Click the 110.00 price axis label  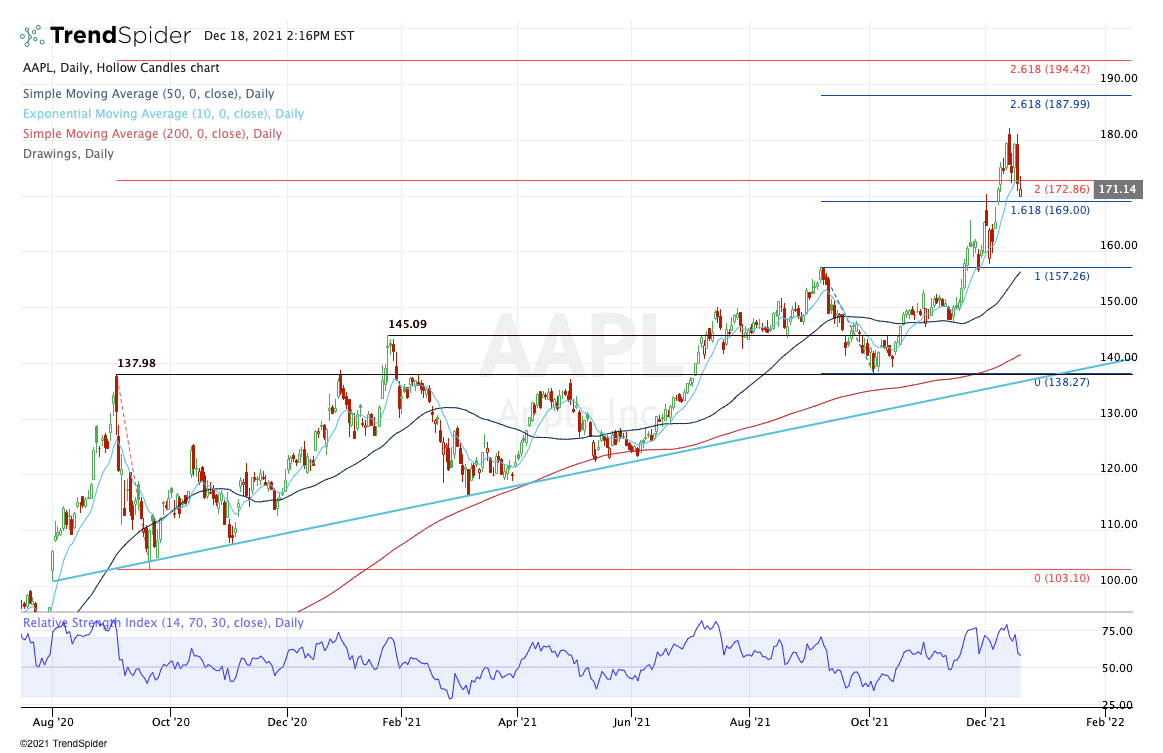coord(1118,525)
